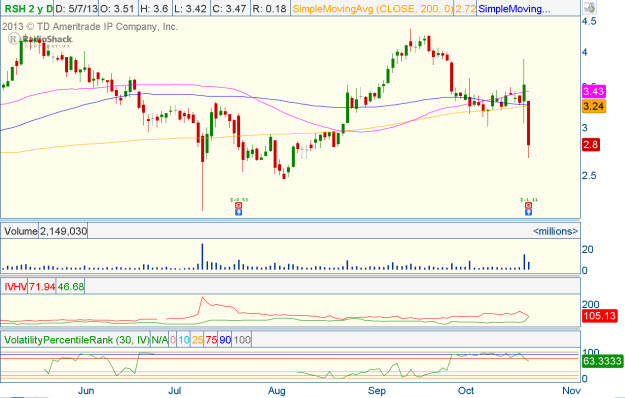Select the truncated blue SimpleMoving... study label
625x398 pixels.
(514, 8)
